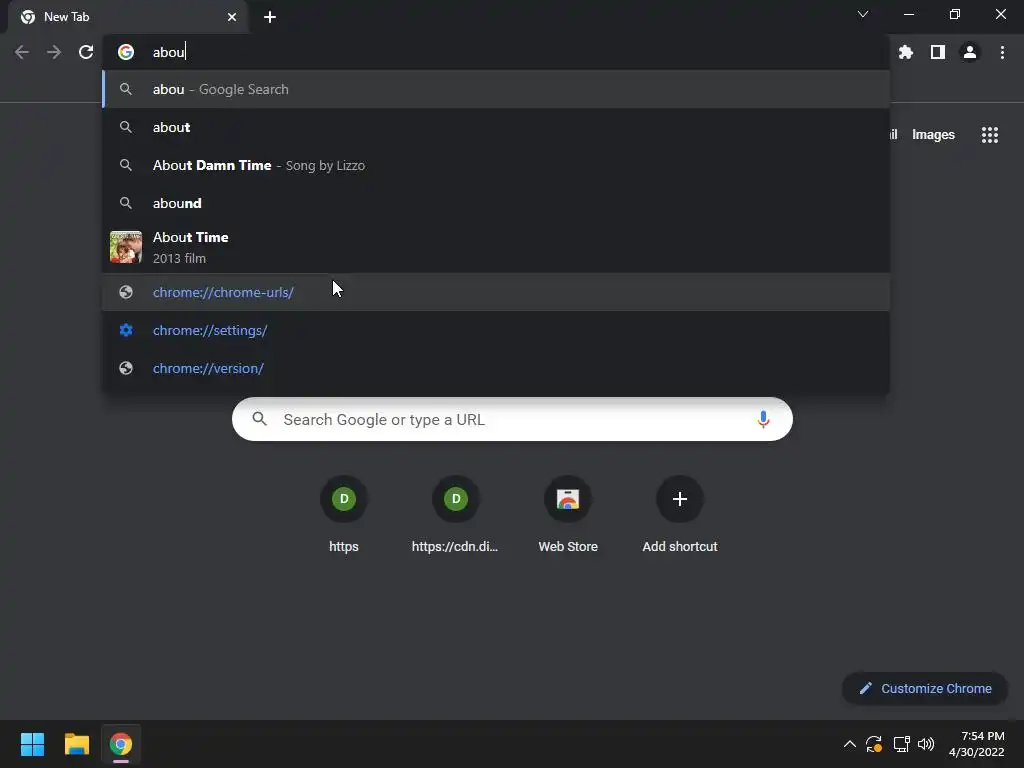This screenshot has height=768, width=1024.
Task: Select the New Tab tab
Action: (x=129, y=17)
